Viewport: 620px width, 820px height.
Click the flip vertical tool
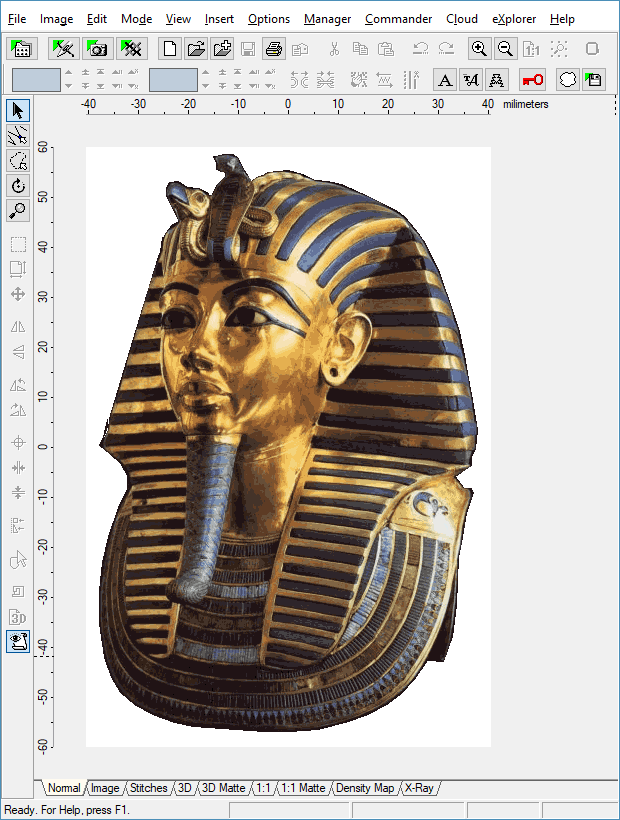tap(18, 352)
